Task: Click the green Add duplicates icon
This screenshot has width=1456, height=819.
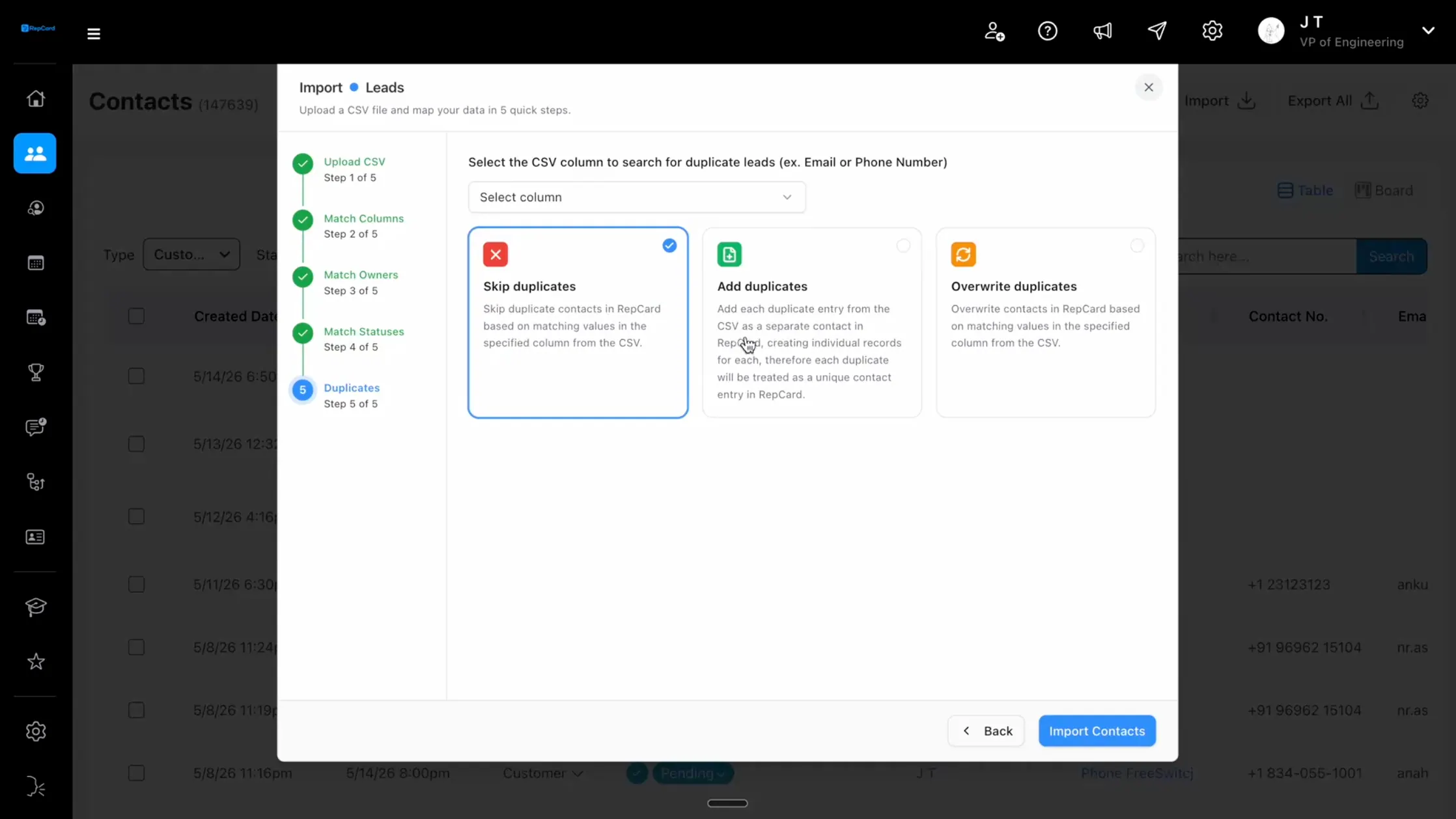Action: point(729,255)
